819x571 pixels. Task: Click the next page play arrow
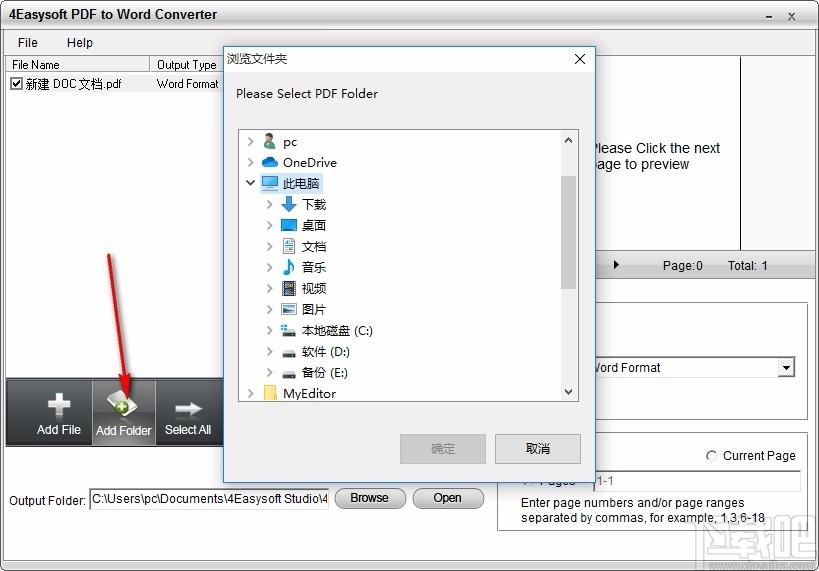coord(616,265)
